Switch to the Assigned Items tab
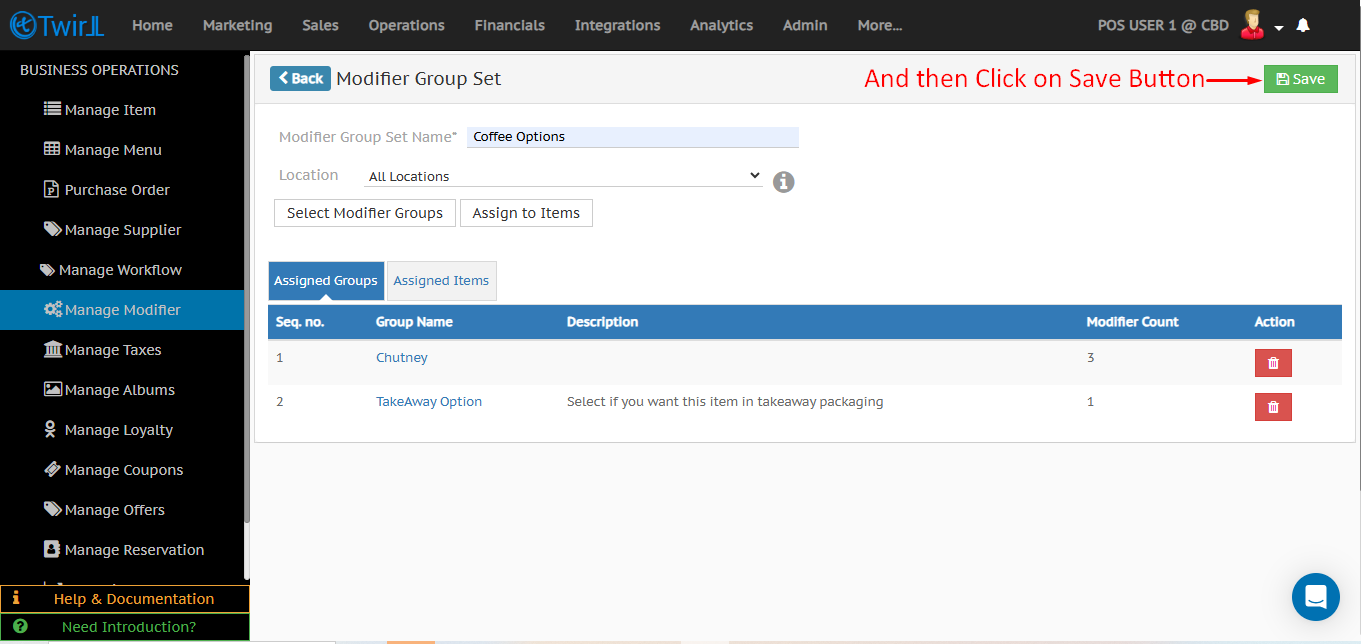Image resolution: width=1361 pixels, height=644 pixels. [x=441, y=281]
